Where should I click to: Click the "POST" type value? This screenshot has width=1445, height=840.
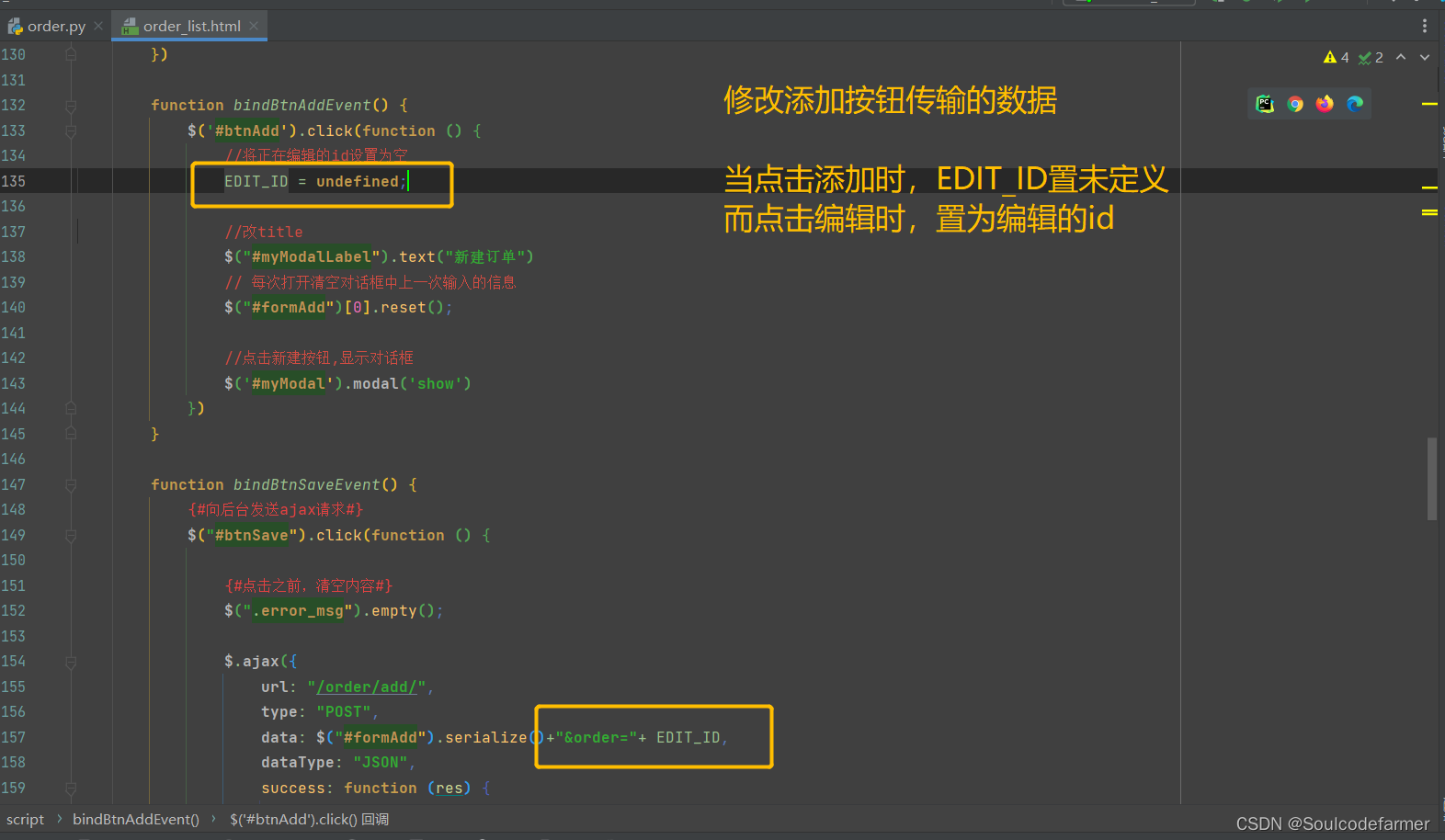(343, 711)
